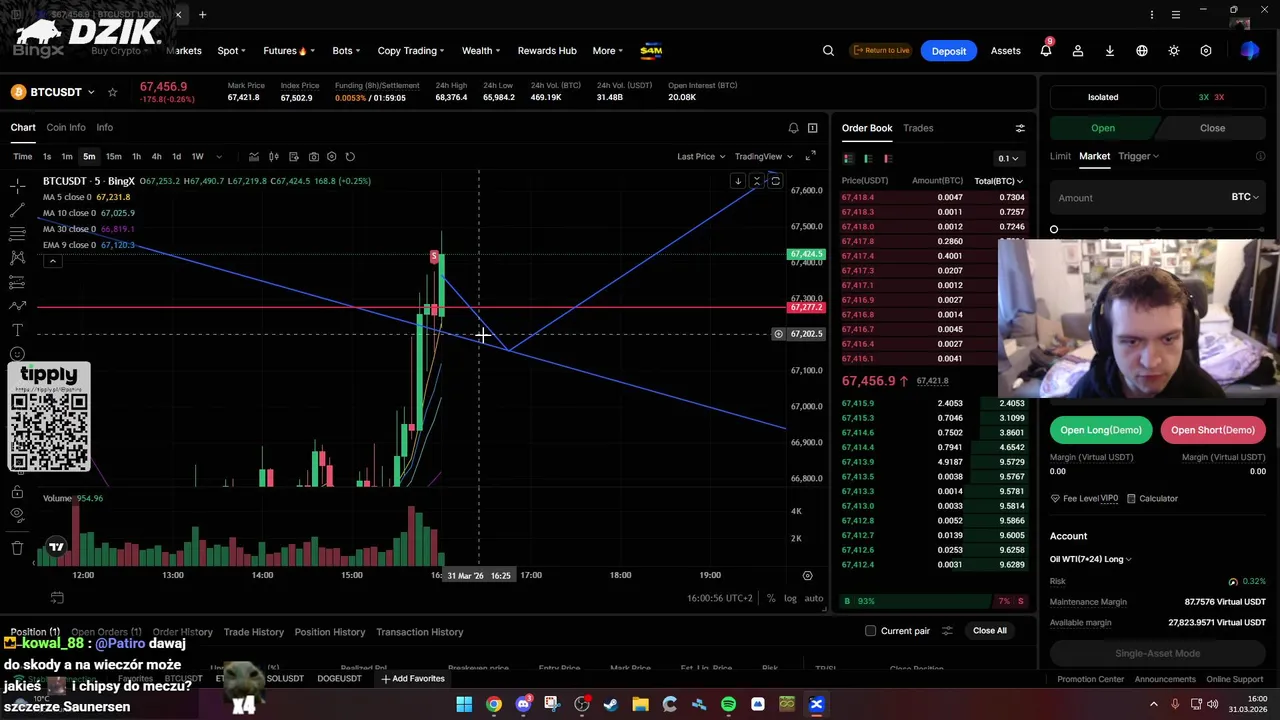The image size is (1280, 720).
Task: Click the chart alert bell icon
Action: tap(793, 128)
